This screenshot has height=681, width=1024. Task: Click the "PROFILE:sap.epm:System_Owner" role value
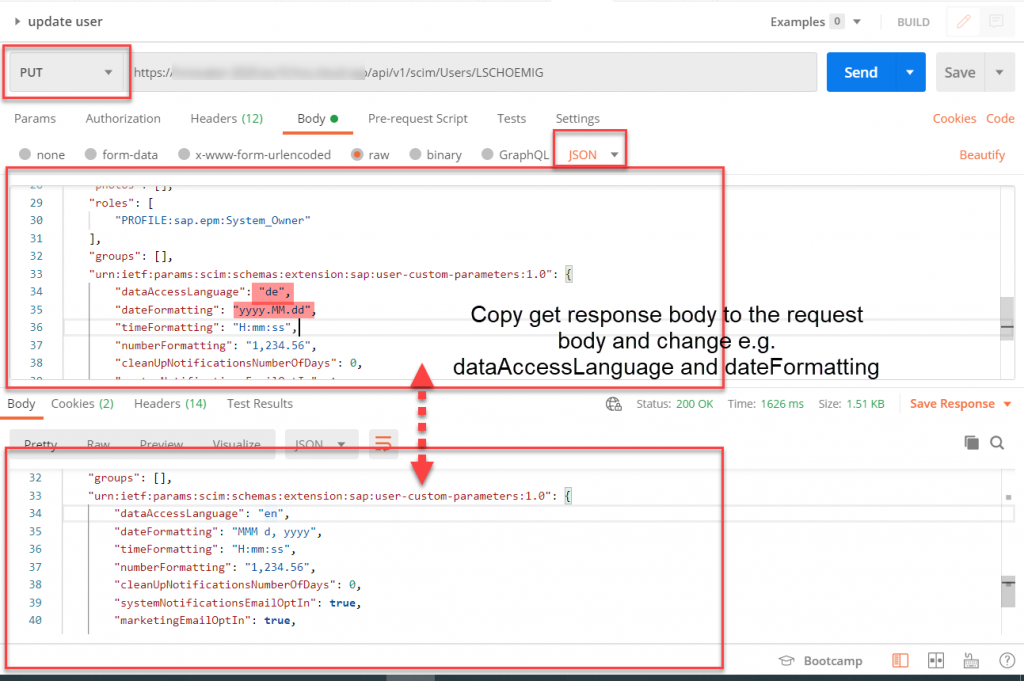213,221
